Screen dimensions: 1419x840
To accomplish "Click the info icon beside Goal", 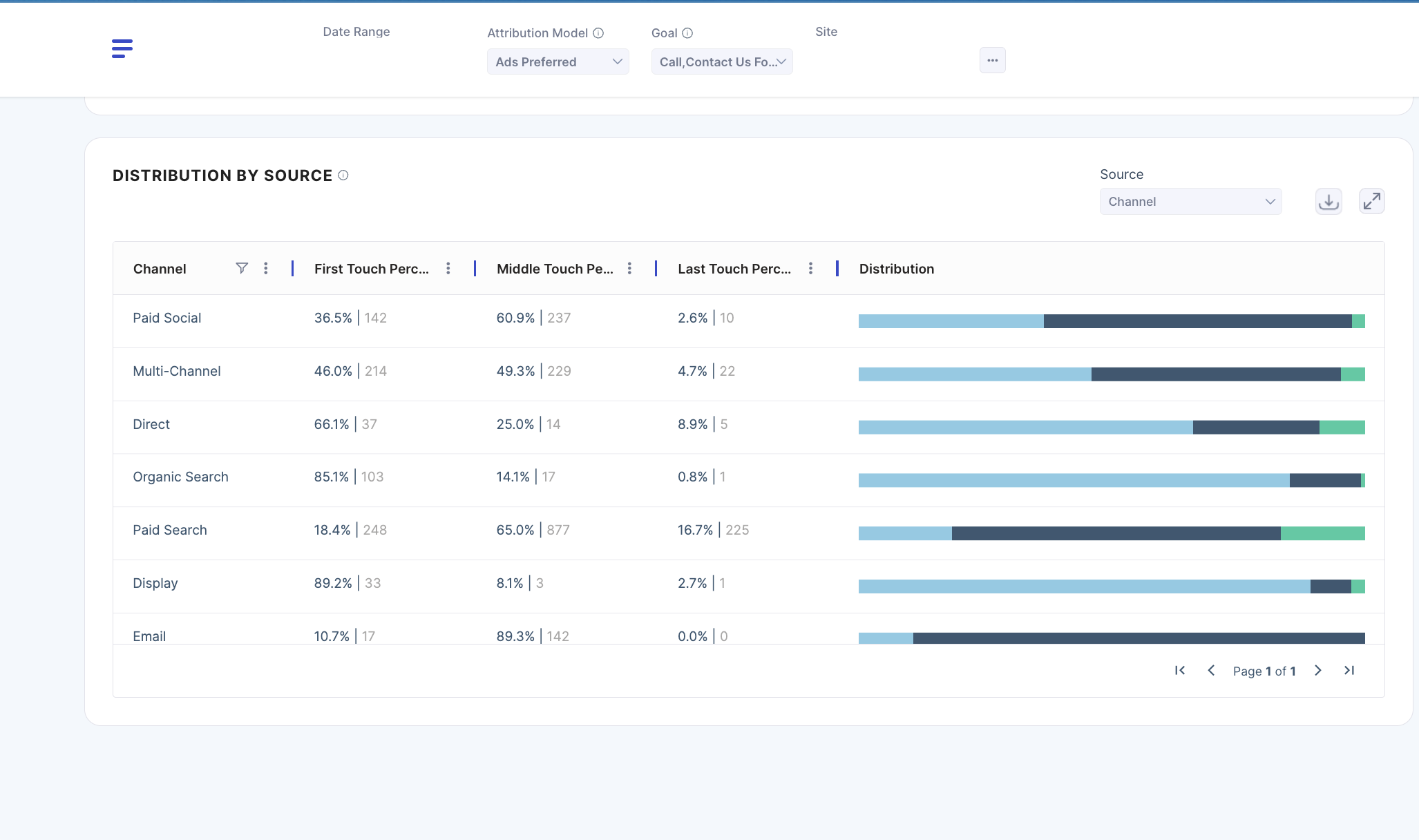I will 687,33.
